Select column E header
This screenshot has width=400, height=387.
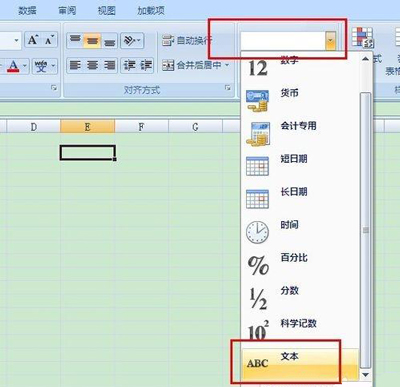[x=87, y=127]
